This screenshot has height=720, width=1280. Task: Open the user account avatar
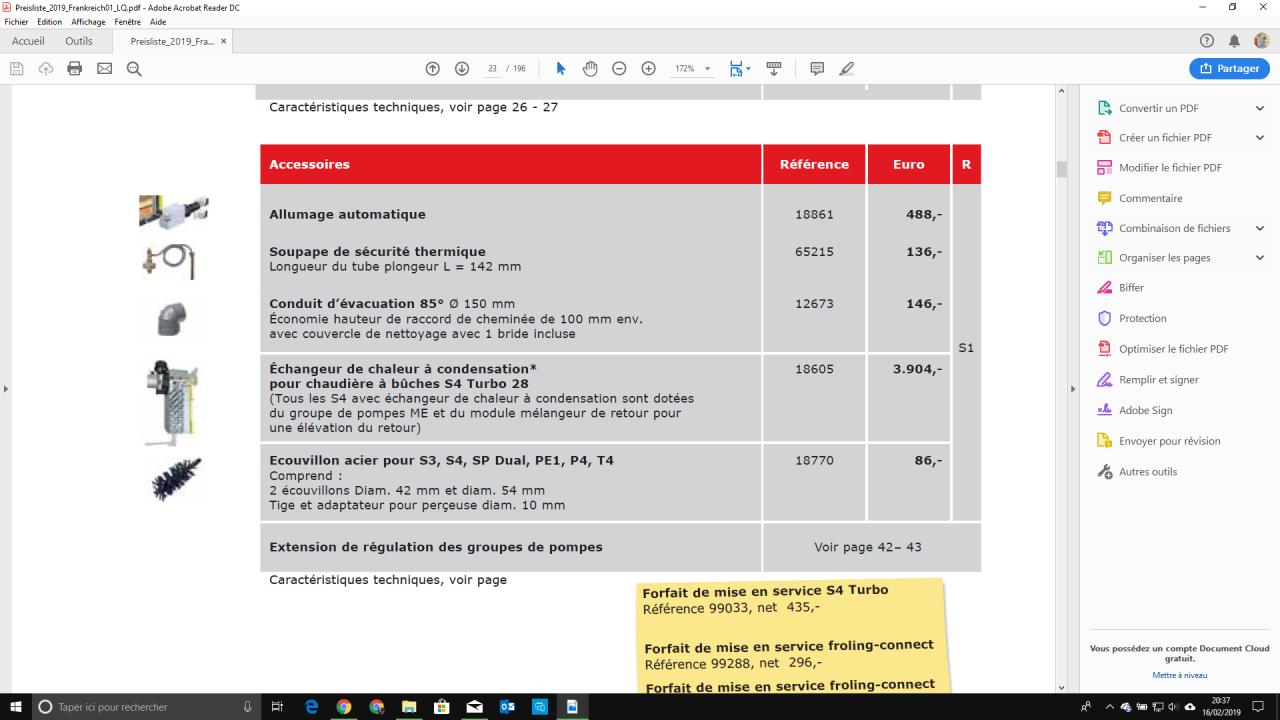(1262, 41)
